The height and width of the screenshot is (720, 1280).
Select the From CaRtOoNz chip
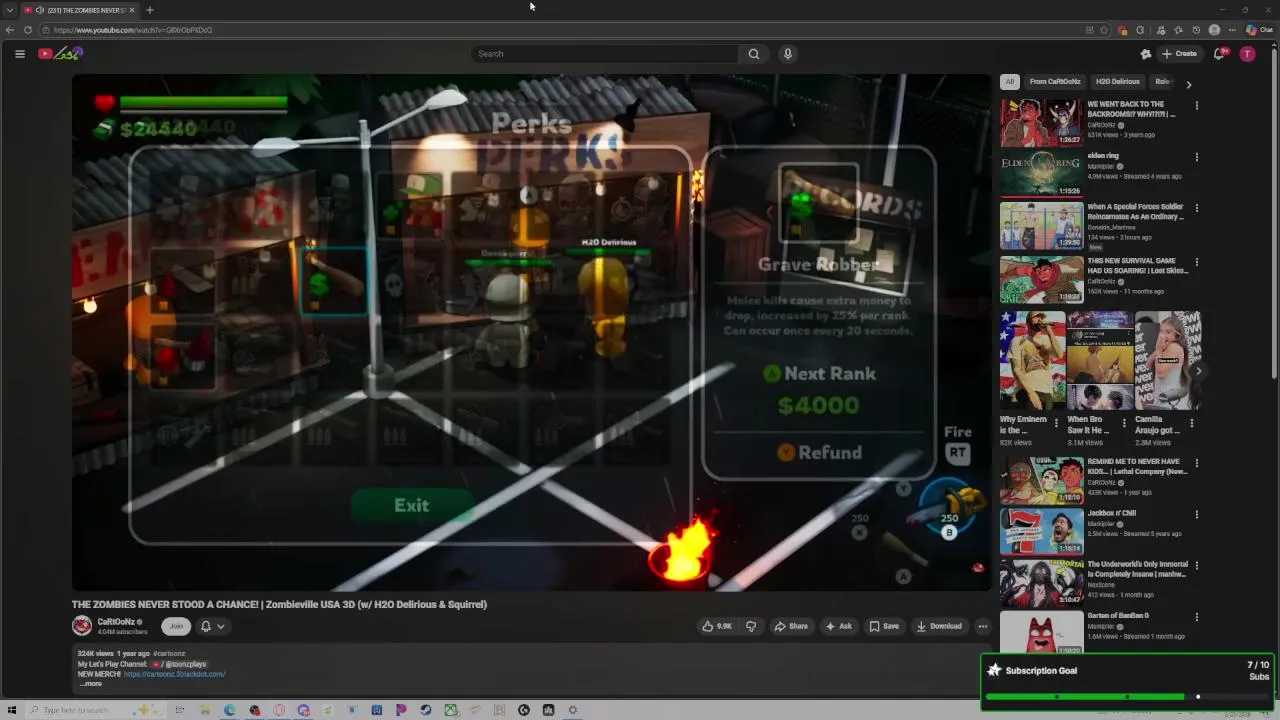point(1055,82)
